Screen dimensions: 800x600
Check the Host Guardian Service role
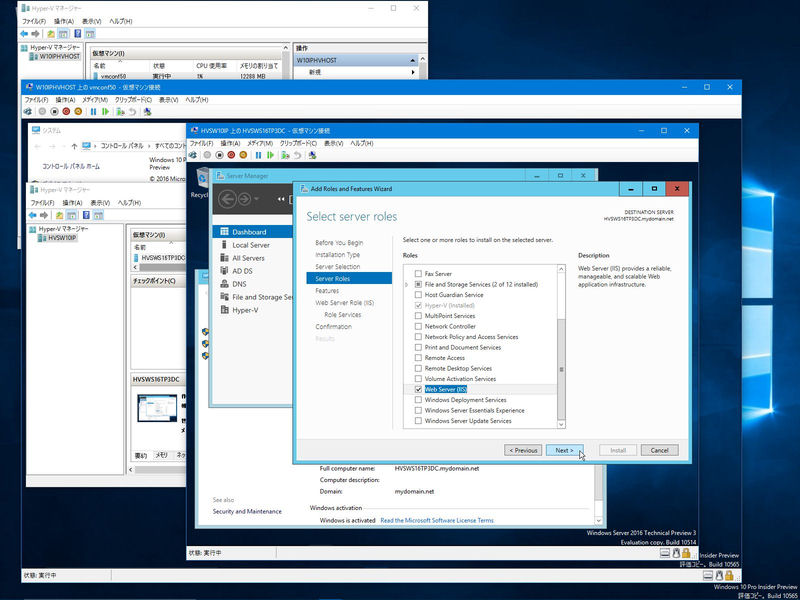(x=418, y=295)
